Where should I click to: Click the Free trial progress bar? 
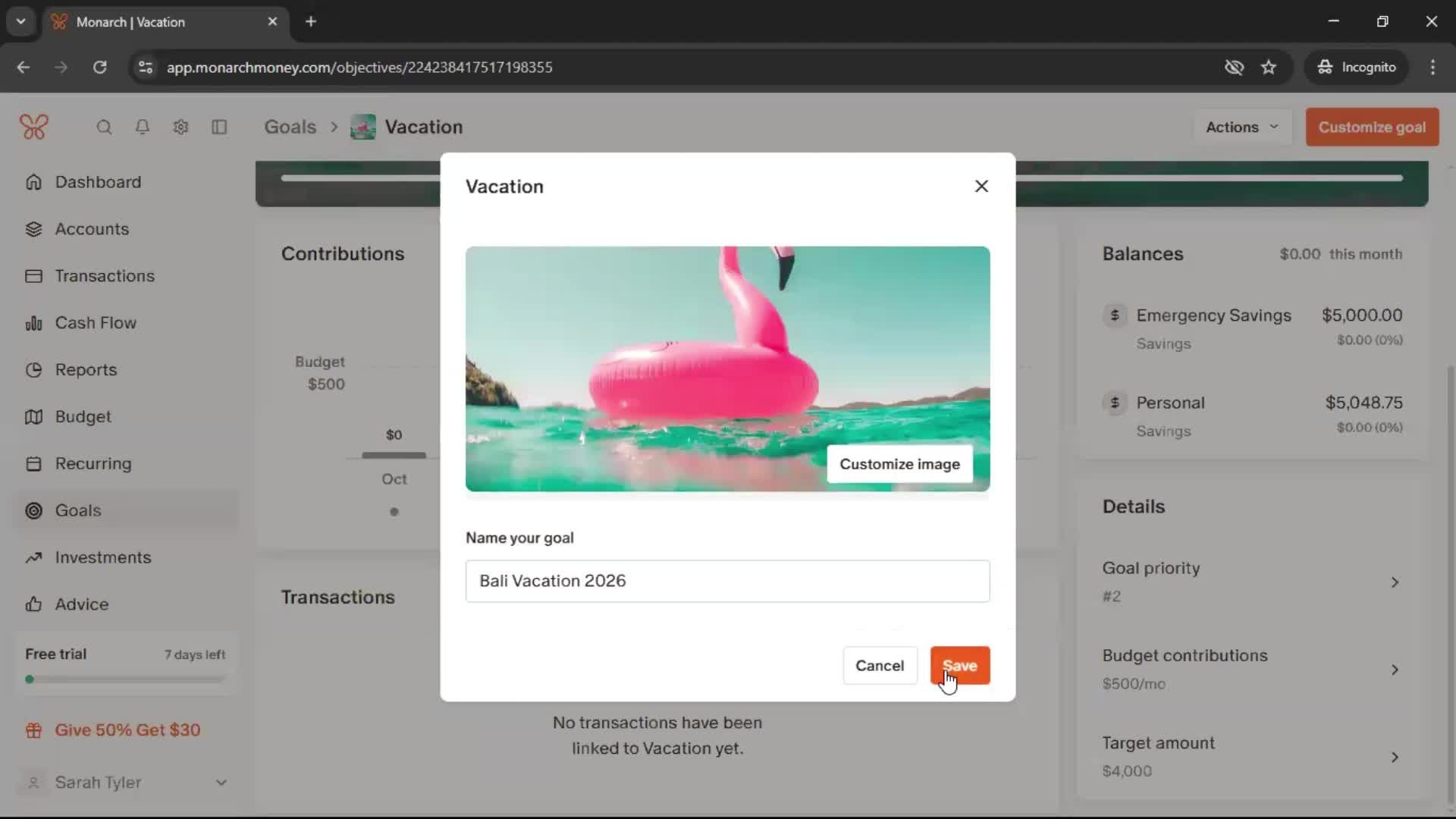126,679
